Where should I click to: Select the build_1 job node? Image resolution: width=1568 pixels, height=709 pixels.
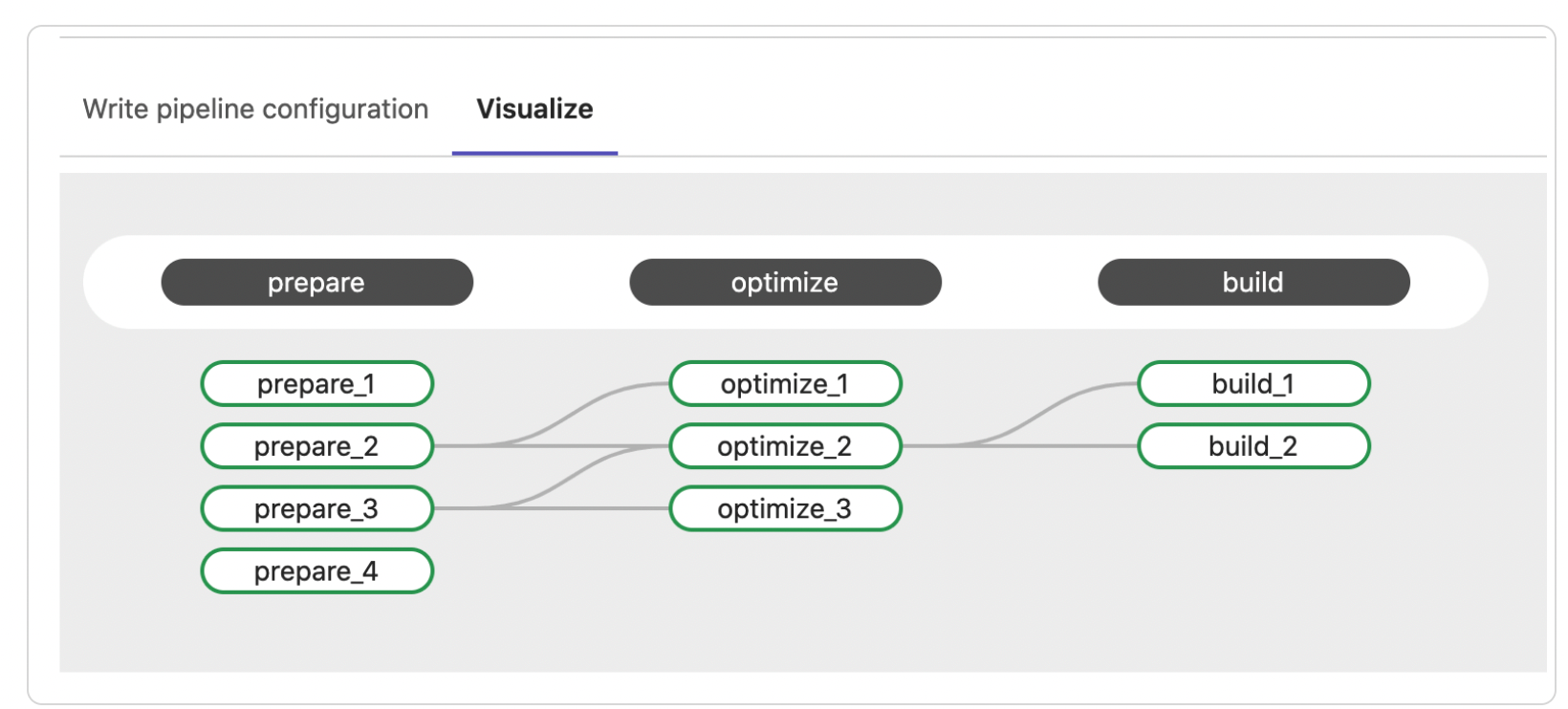click(x=1252, y=384)
